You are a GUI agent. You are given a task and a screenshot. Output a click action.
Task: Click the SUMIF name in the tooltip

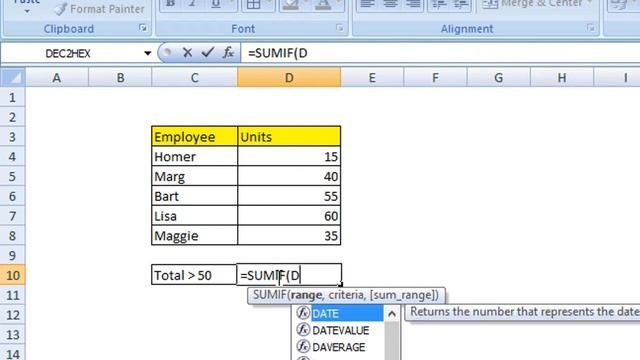click(x=270, y=295)
